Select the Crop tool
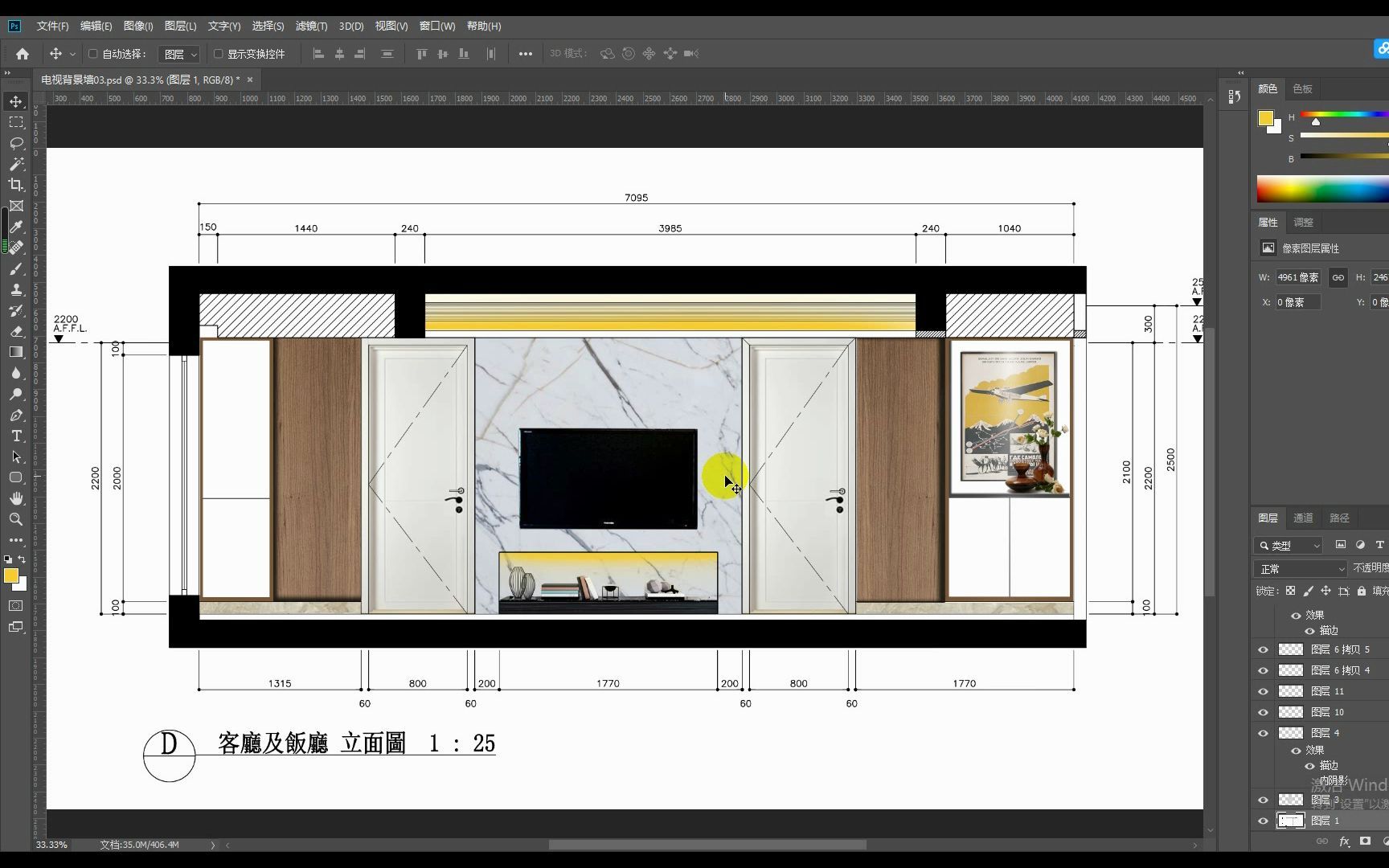The height and width of the screenshot is (868, 1389). (16, 185)
